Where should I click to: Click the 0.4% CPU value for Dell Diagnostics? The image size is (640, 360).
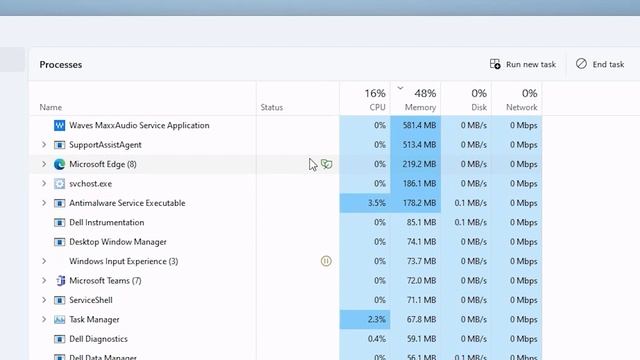click(376, 339)
